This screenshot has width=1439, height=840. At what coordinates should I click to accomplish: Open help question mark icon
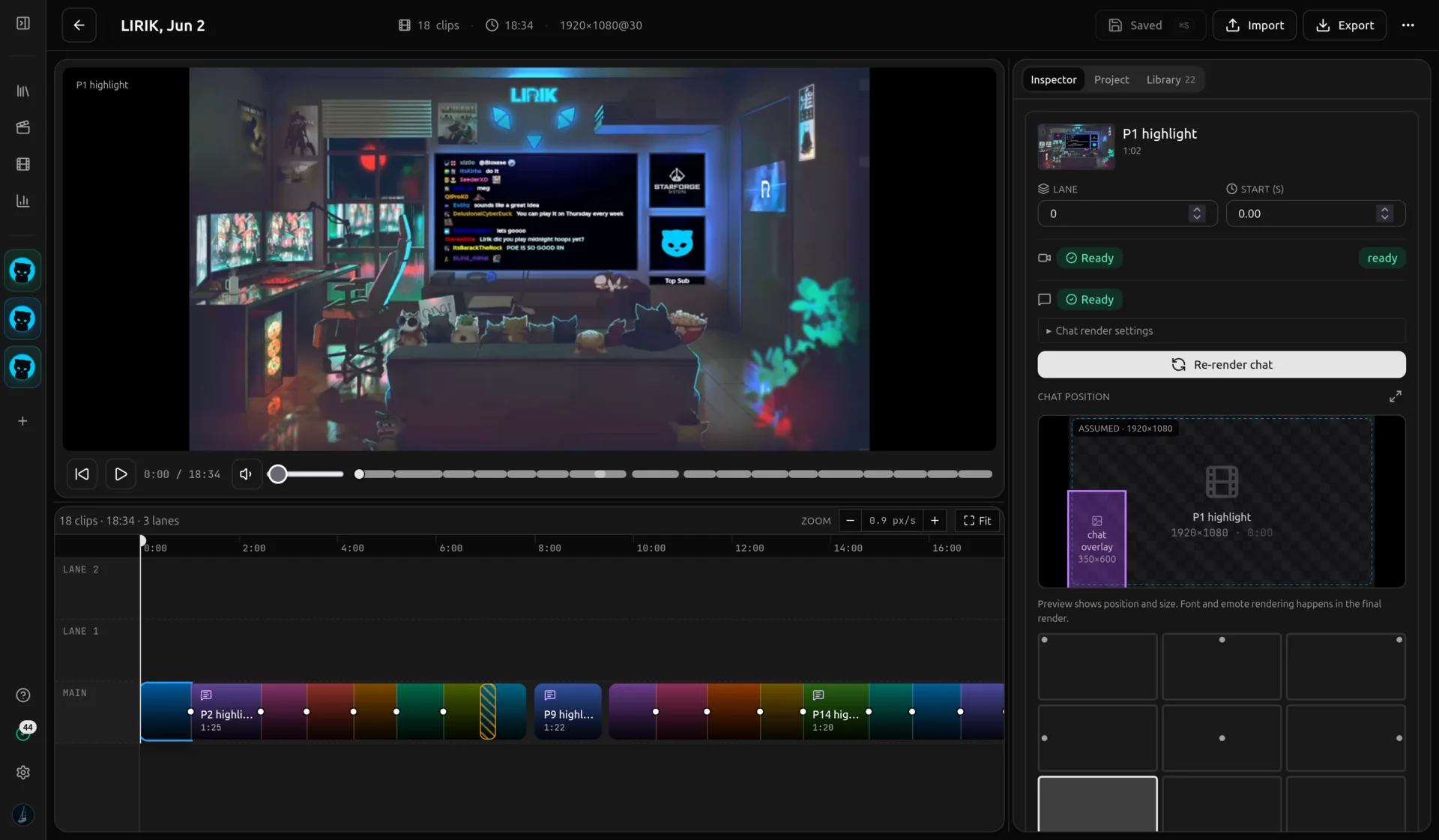(23, 695)
